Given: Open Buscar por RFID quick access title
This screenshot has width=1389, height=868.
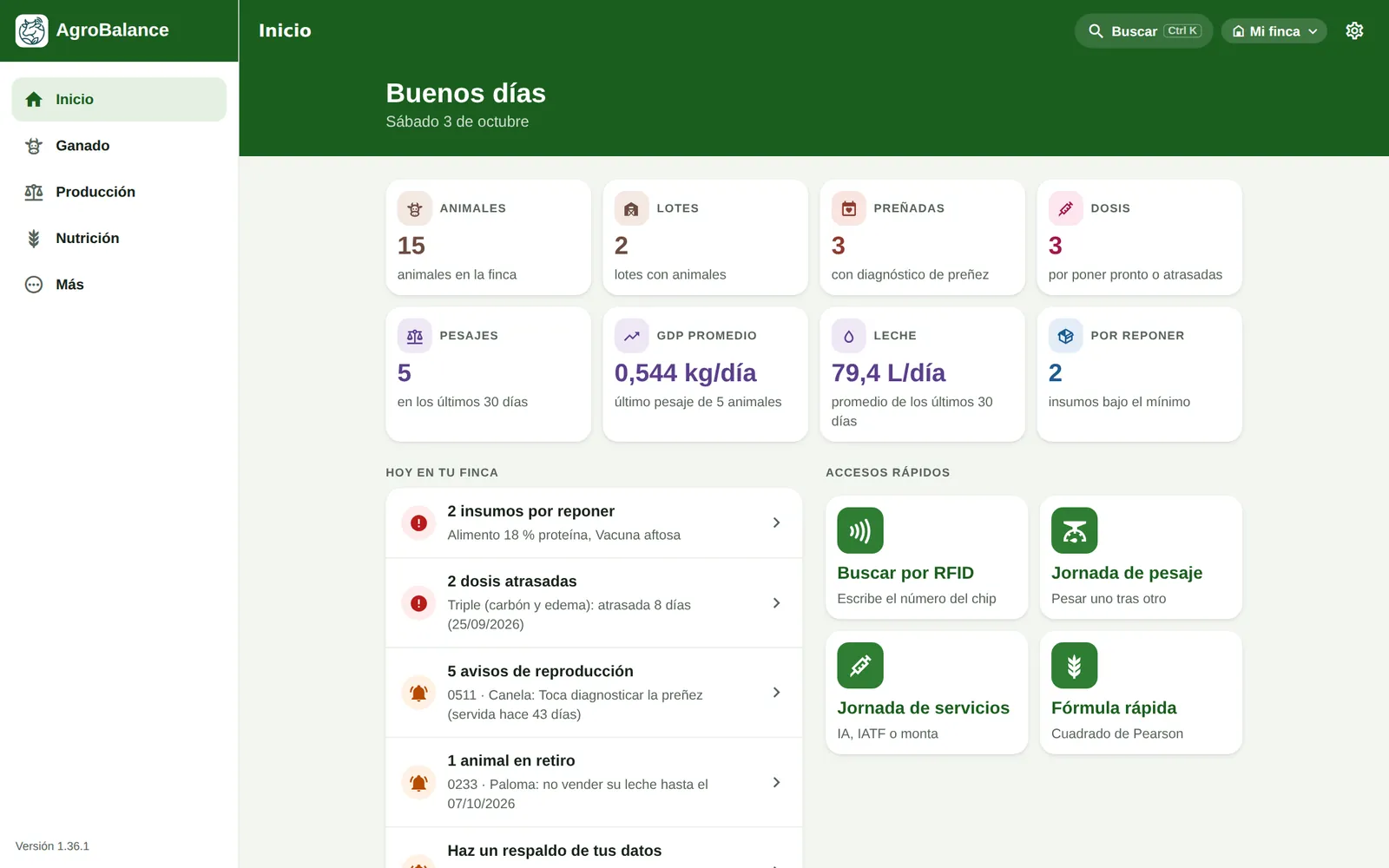Looking at the screenshot, I should tap(905, 573).
